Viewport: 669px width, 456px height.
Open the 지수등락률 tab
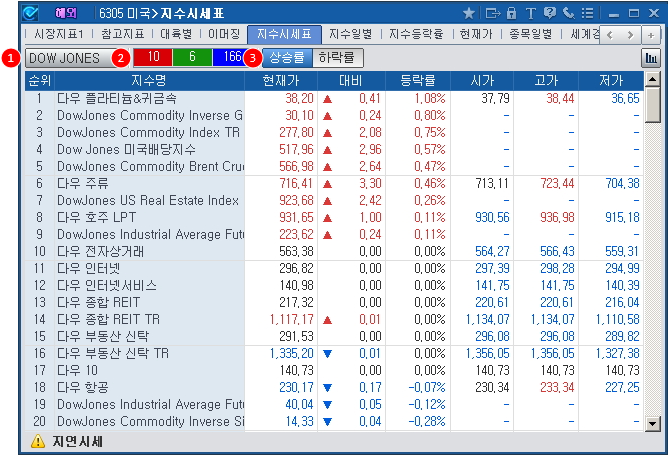tap(416, 34)
